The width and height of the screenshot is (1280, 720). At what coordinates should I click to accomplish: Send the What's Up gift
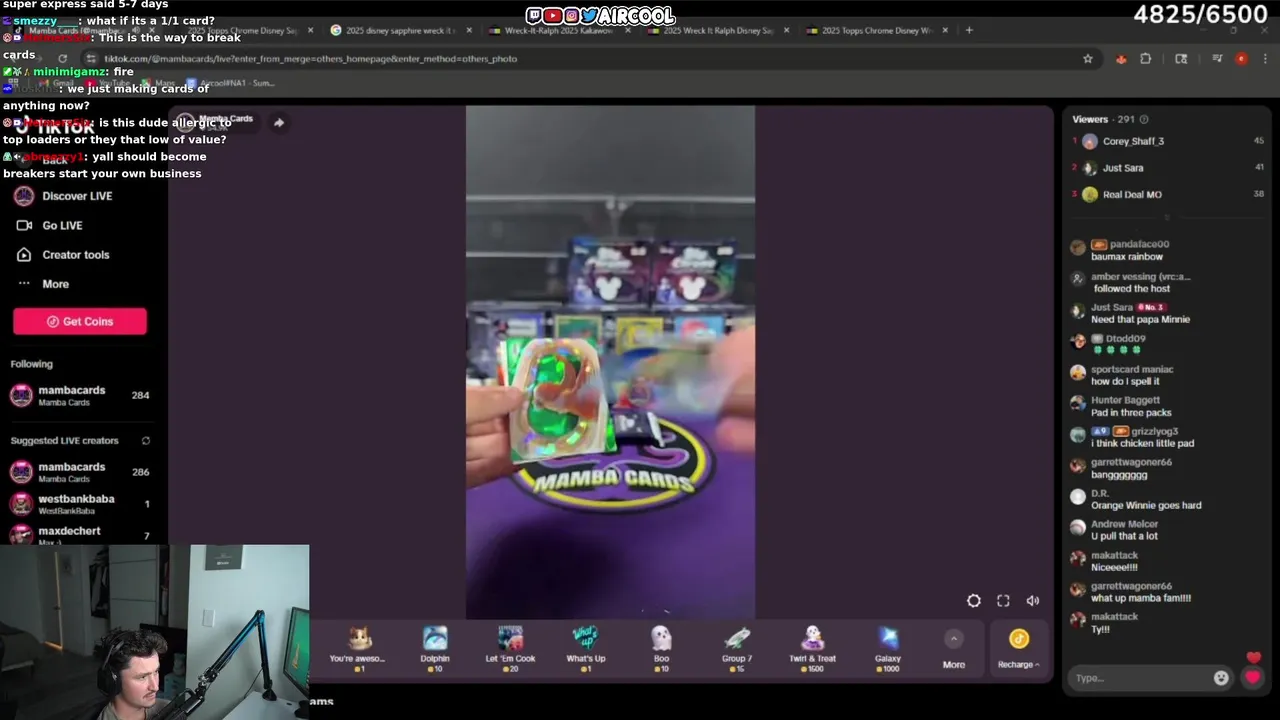coord(585,647)
